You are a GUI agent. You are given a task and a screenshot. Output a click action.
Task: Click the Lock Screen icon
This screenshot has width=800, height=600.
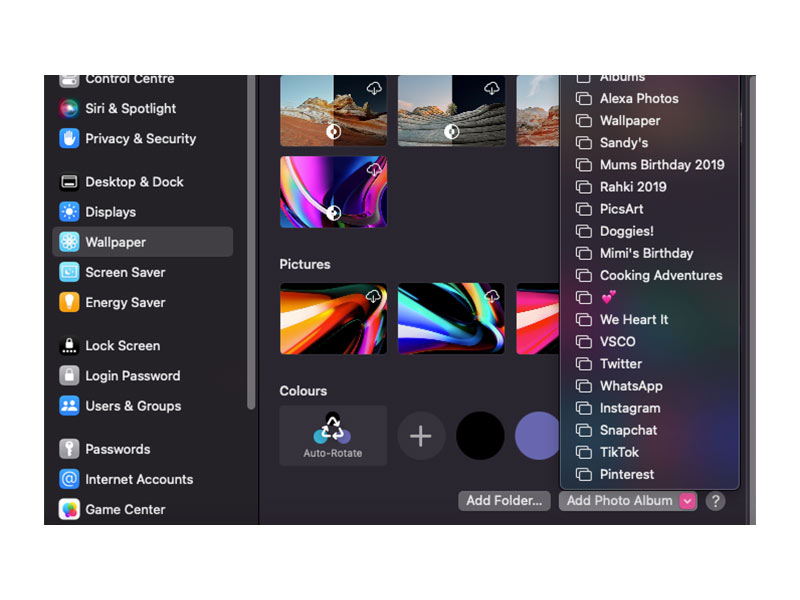(69, 345)
